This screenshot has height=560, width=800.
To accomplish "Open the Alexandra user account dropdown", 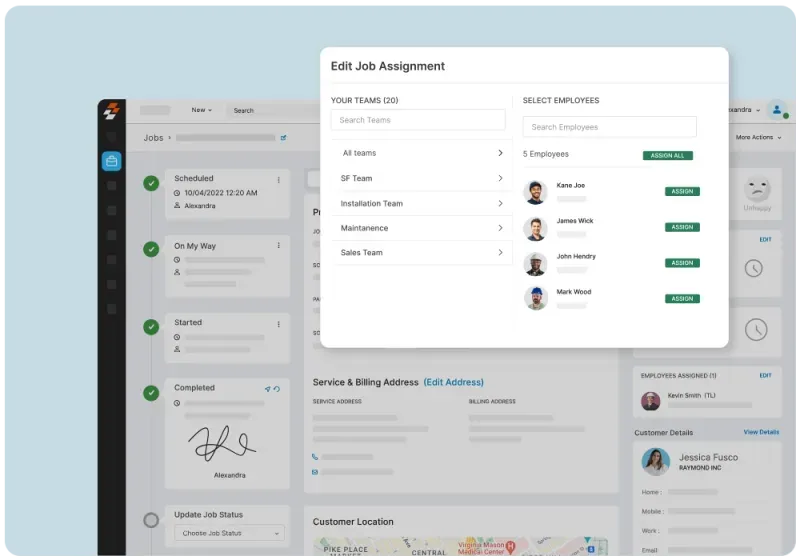I will [x=744, y=110].
